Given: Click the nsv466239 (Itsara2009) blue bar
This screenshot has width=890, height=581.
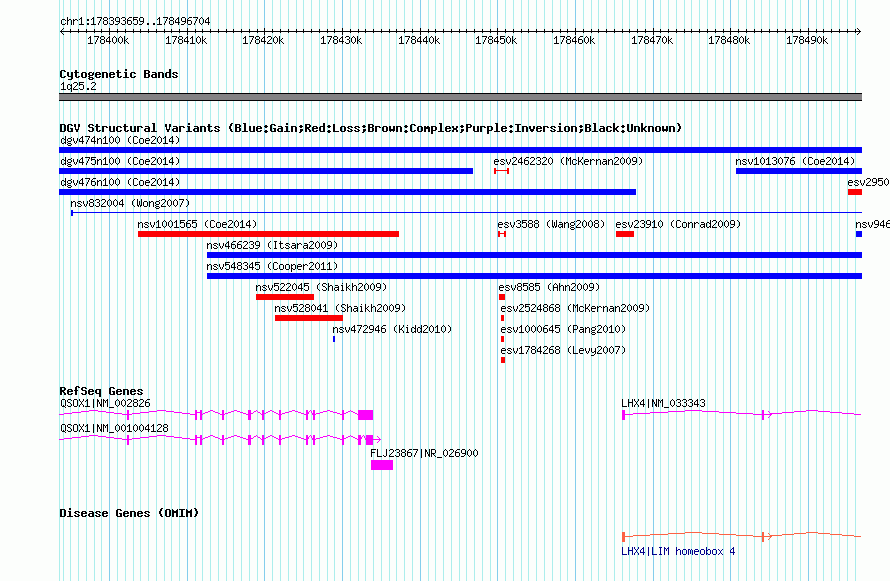Looking at the screenshot, I should tap(534, 255).
